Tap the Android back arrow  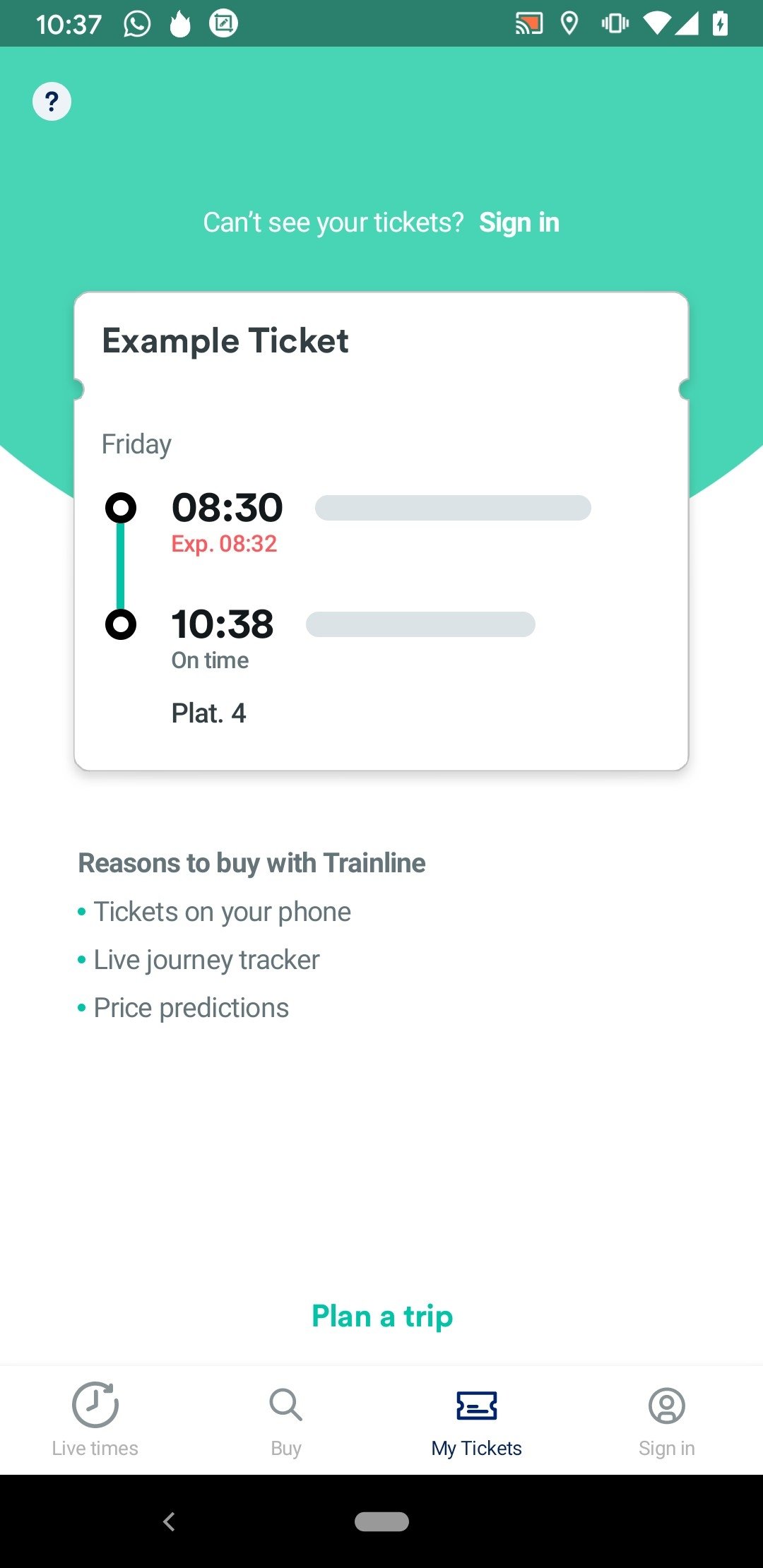[x=169, y=1521]
